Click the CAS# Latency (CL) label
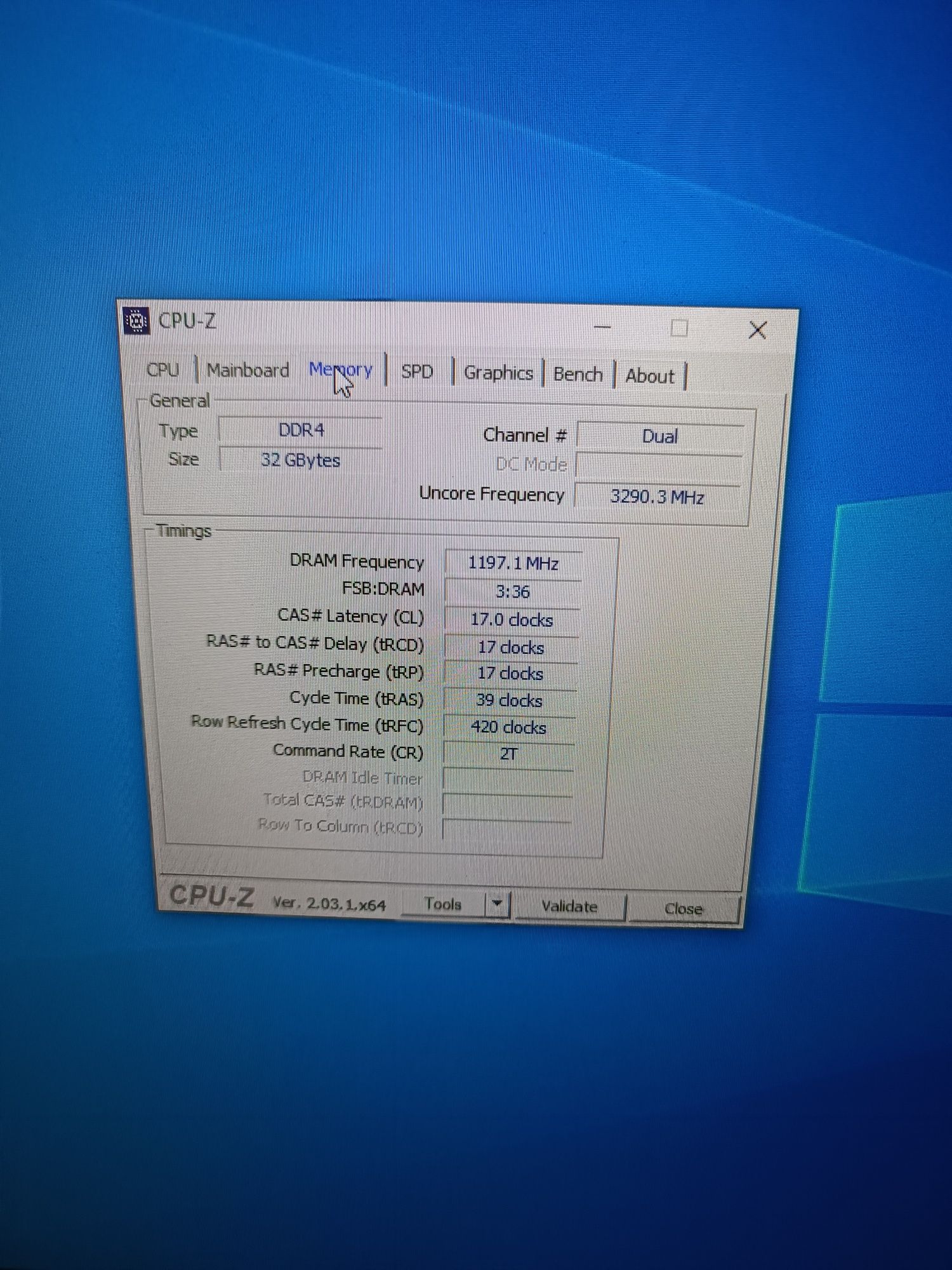The width and height of the screenshot is (952, 1270). coord(351,616)
